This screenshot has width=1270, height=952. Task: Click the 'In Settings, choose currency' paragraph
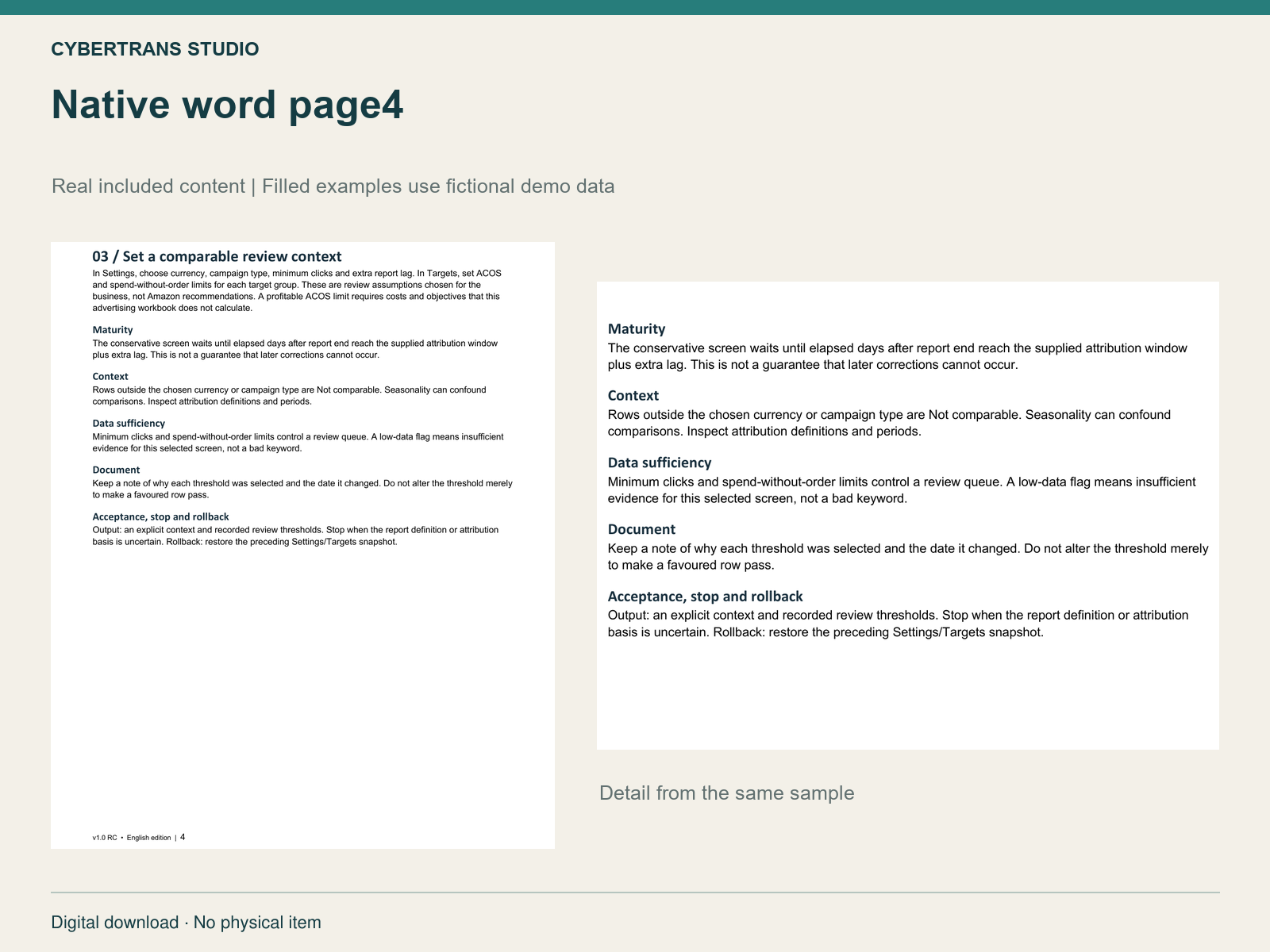(297, 290)
